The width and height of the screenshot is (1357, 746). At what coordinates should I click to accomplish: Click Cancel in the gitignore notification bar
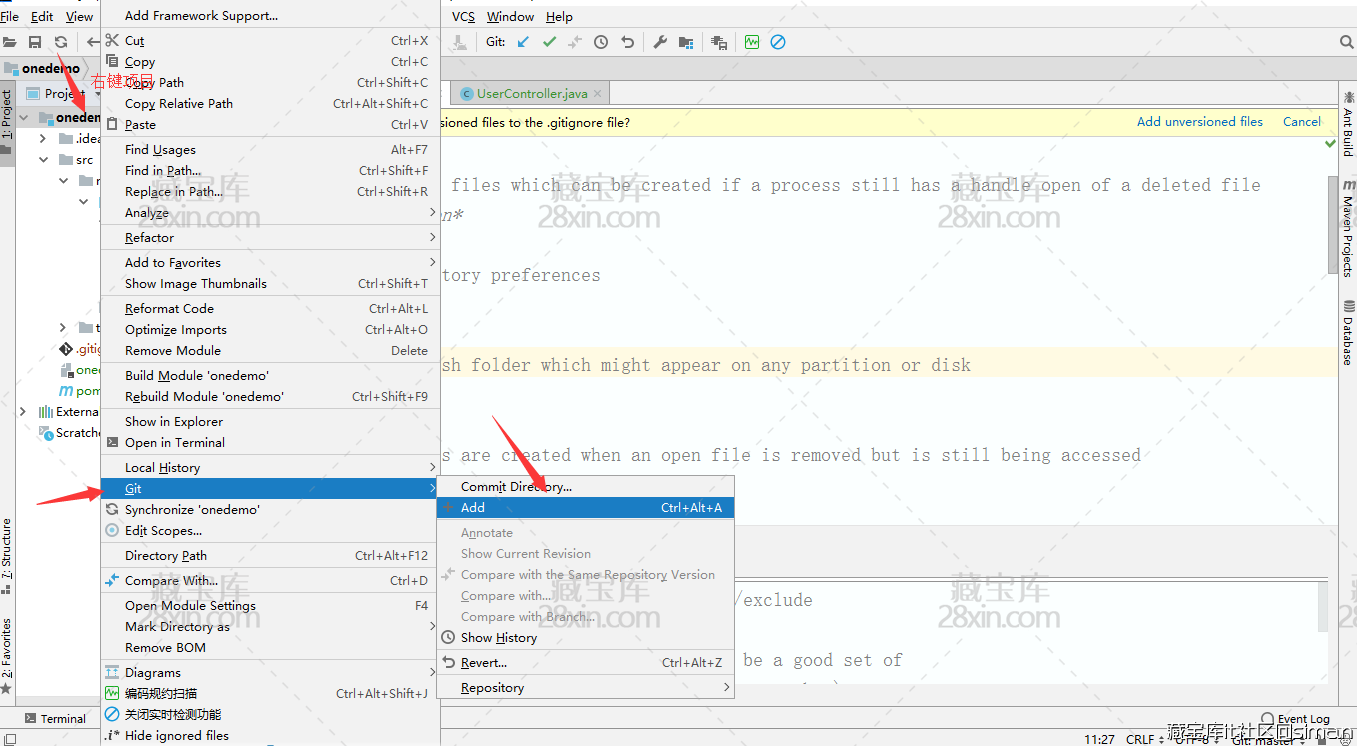1301,122
